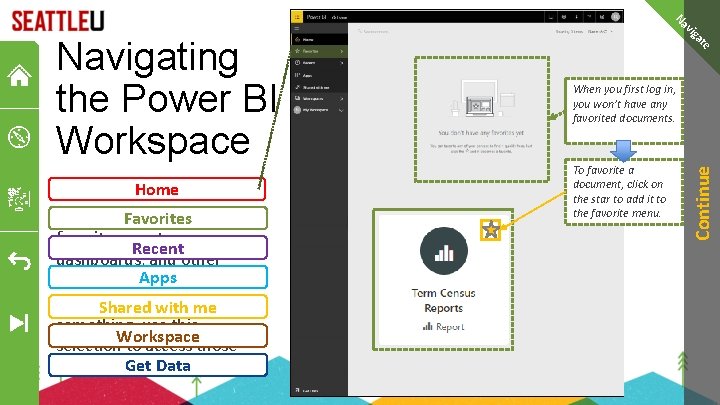Open Power BI settings gear icon
Viewport: 720px width, 405px height.
click(564, 17)
